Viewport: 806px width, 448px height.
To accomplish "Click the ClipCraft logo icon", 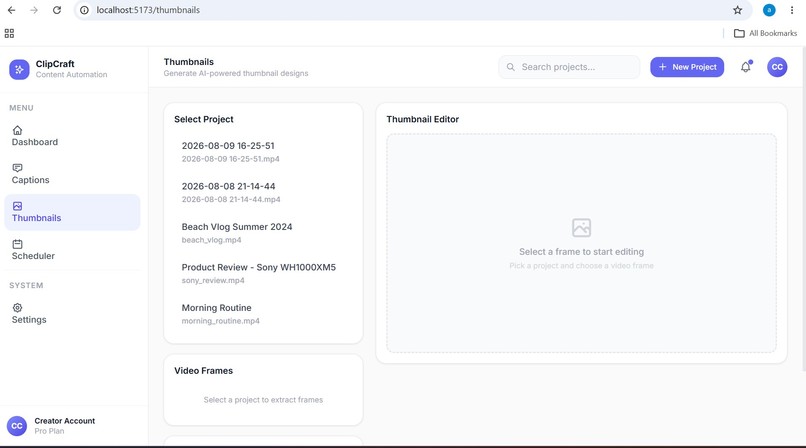I will coord(19,69).
